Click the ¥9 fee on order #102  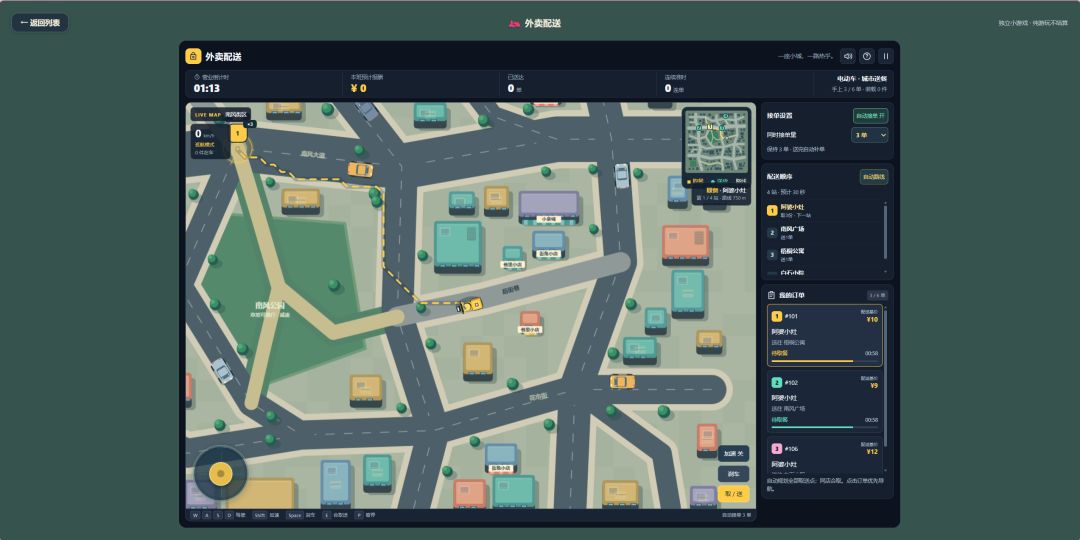coord(874,386)
